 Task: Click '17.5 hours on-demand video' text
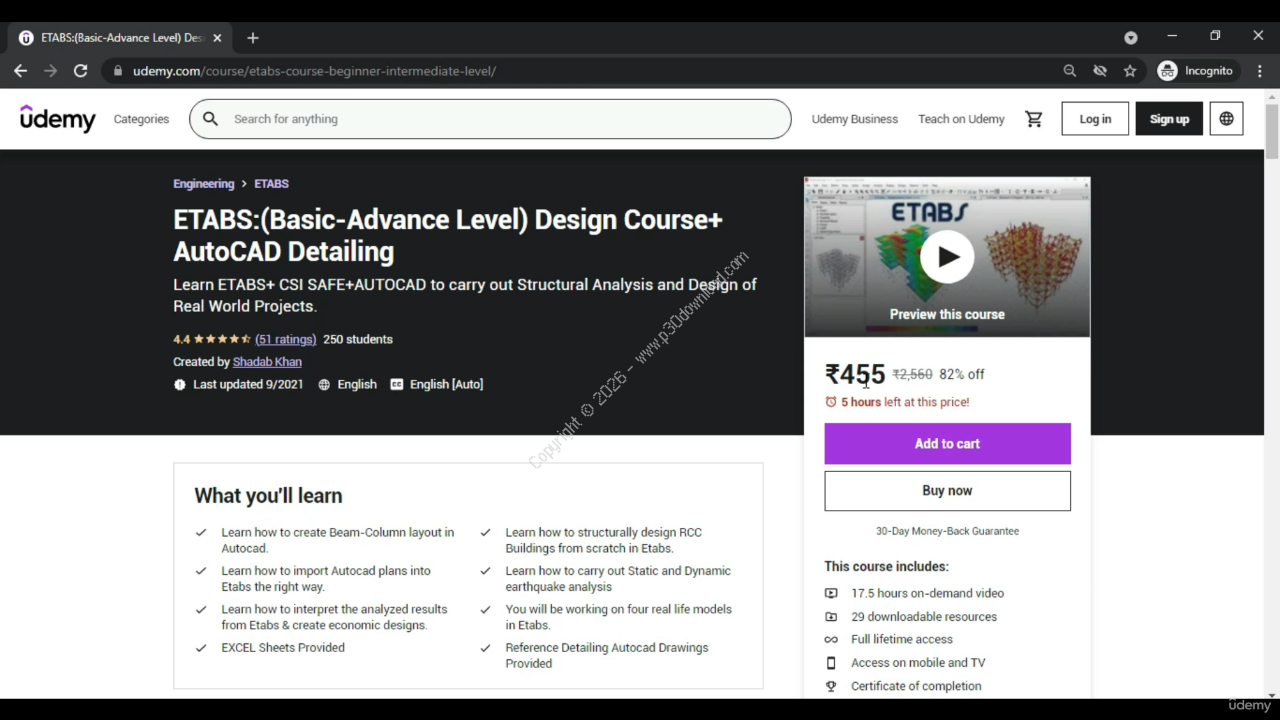click(x=927, y=593)
